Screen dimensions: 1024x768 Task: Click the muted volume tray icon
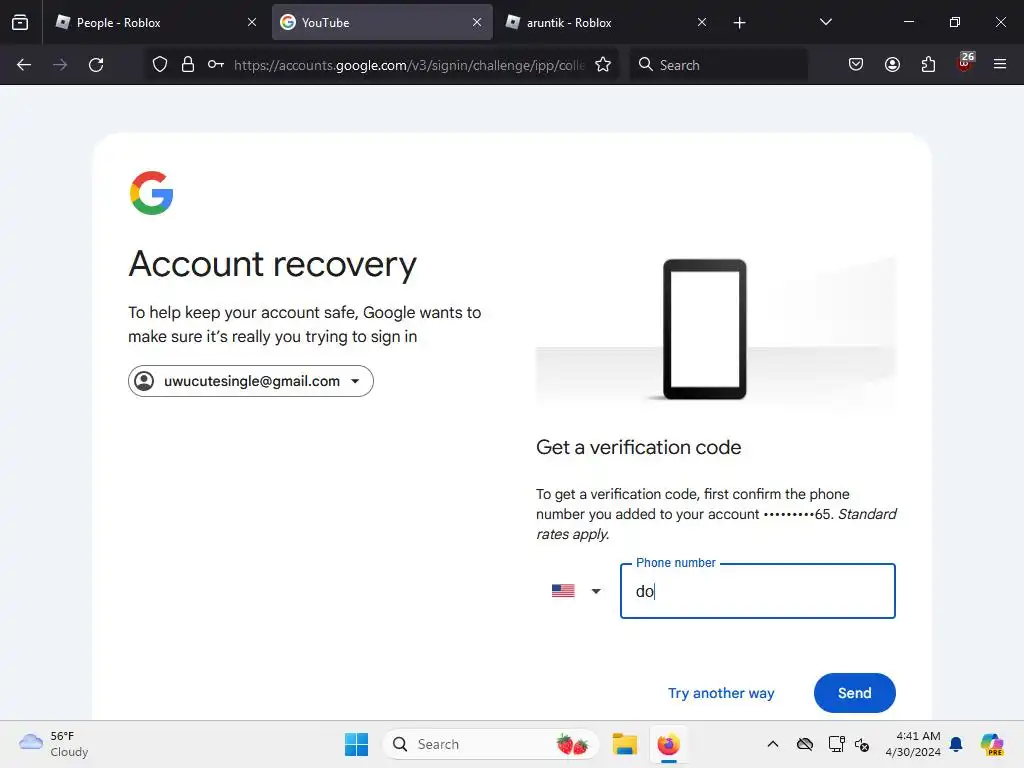point(861,744)
